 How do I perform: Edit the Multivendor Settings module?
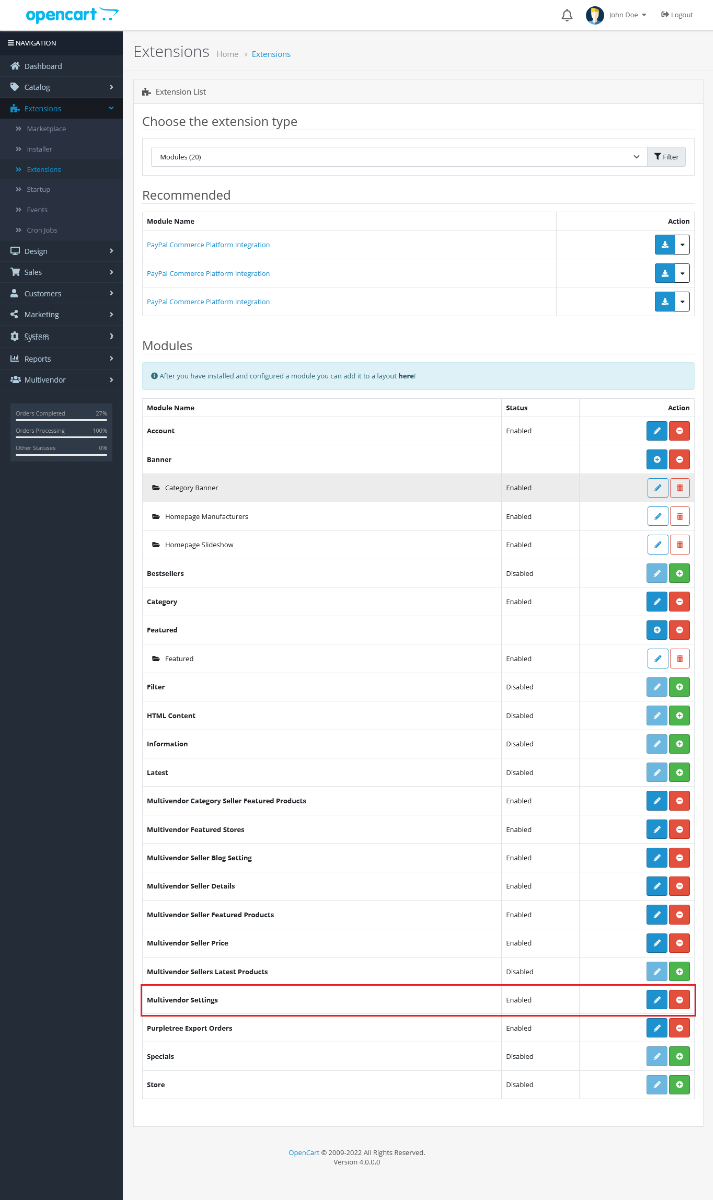tap(657, 1000)
